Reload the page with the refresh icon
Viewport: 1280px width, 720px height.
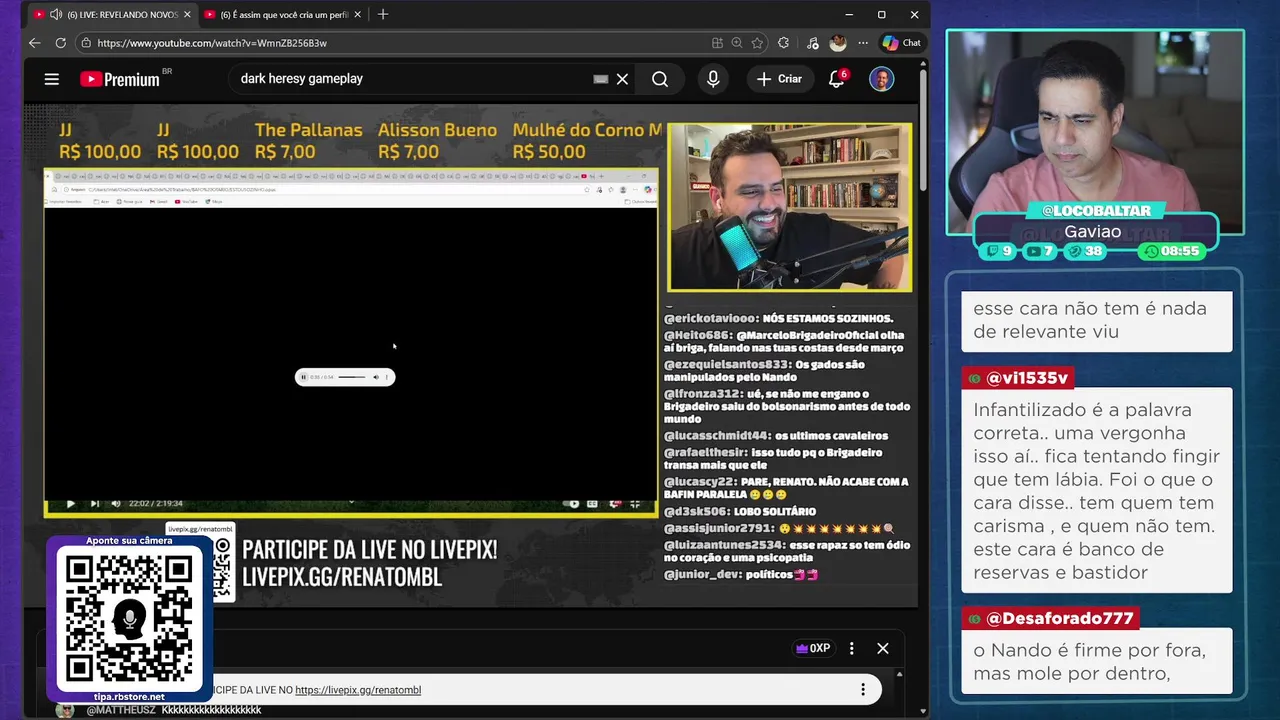[61, 43]
